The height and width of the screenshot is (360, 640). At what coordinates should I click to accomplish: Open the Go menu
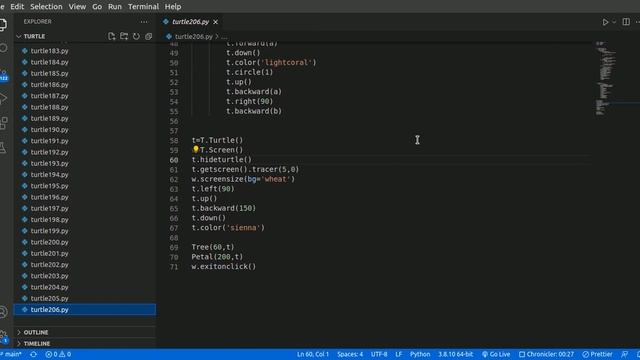97,7
